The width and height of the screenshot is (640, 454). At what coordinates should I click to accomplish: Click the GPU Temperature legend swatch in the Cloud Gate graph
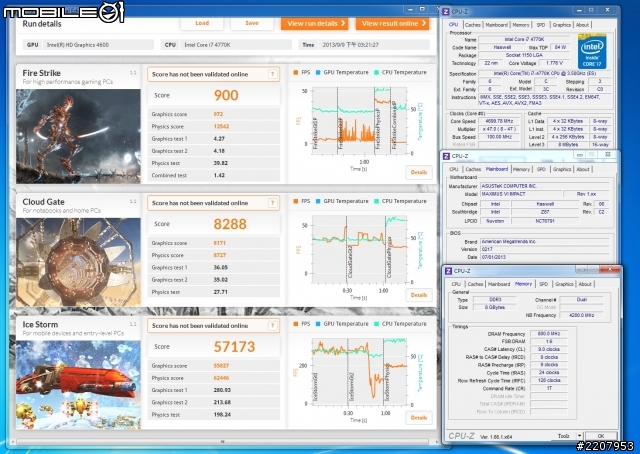point(318,201)
